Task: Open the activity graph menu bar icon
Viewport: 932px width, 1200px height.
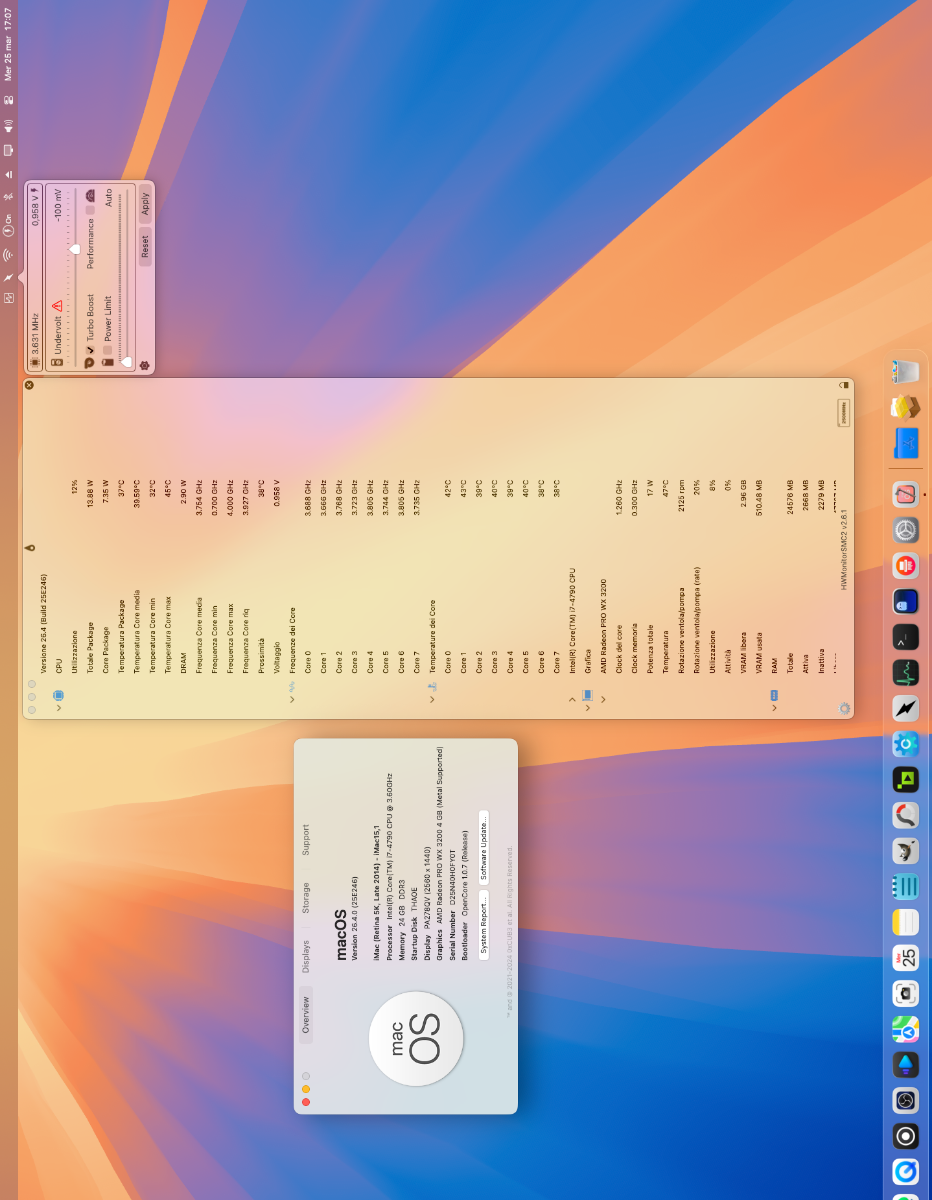Action: pos(8,298)
